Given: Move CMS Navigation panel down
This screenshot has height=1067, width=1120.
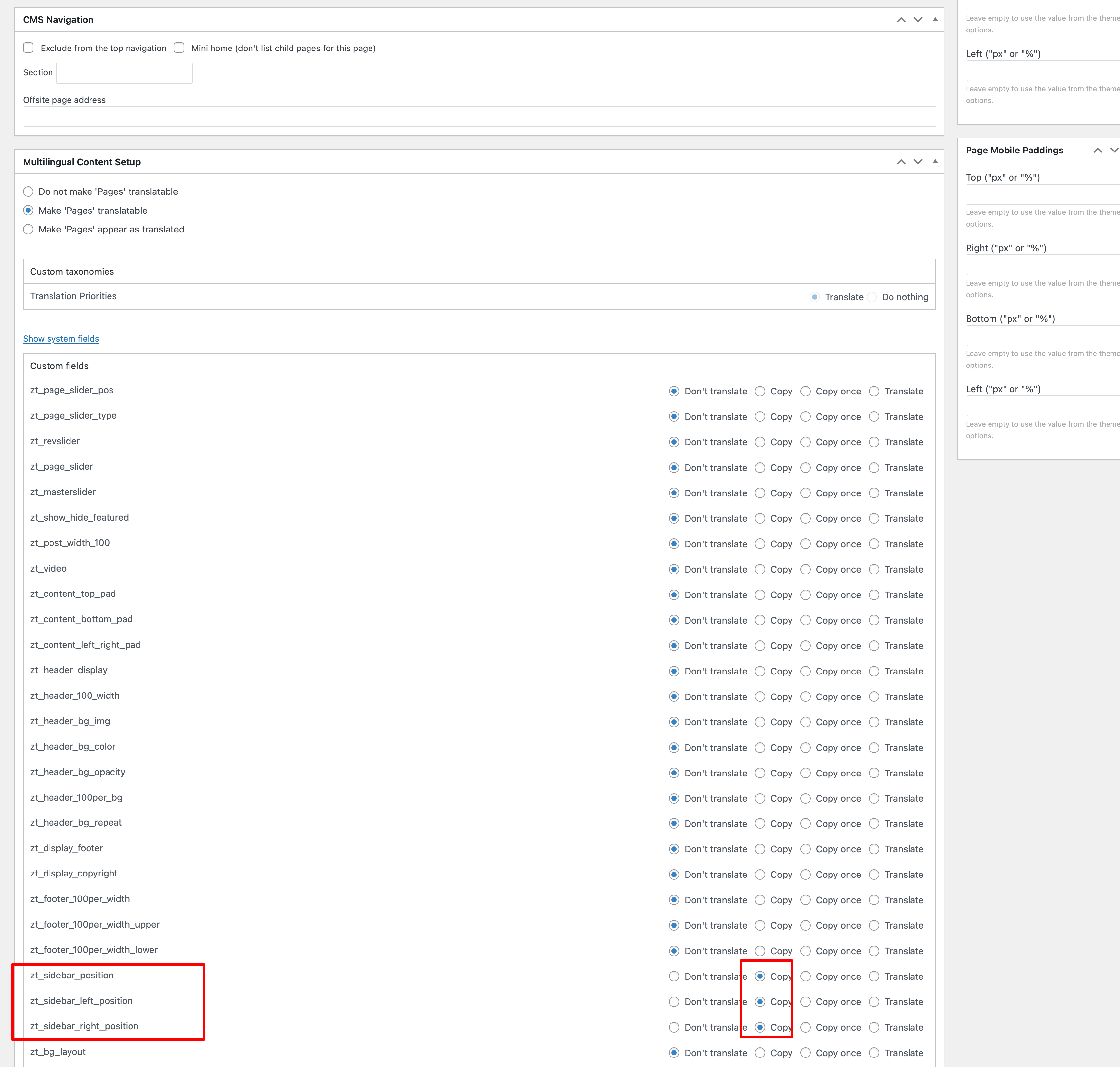Looking at the screenshot, I should pyautogui.click(x=918, y=20).
